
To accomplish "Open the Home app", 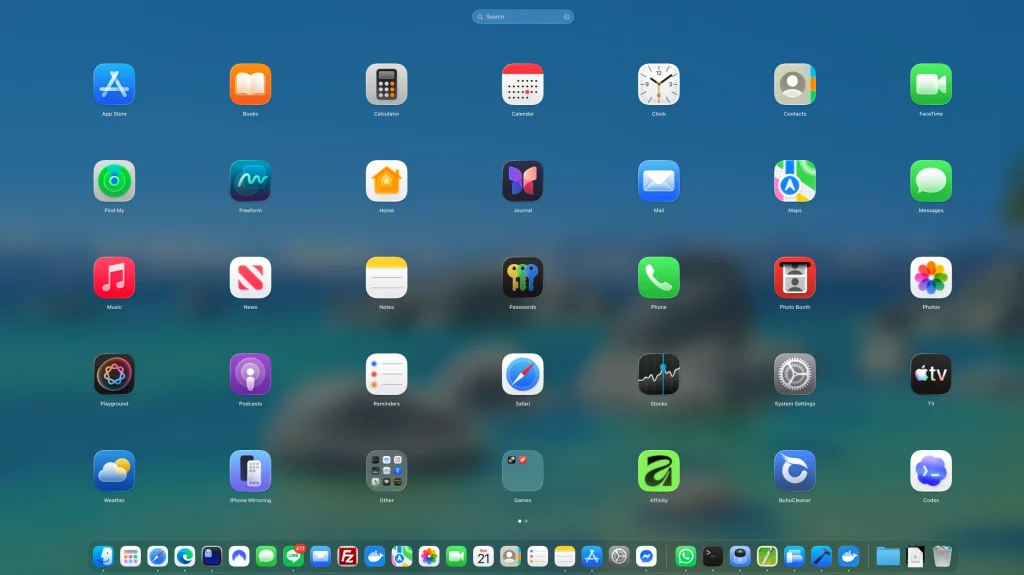I will [x=387, y=181].
